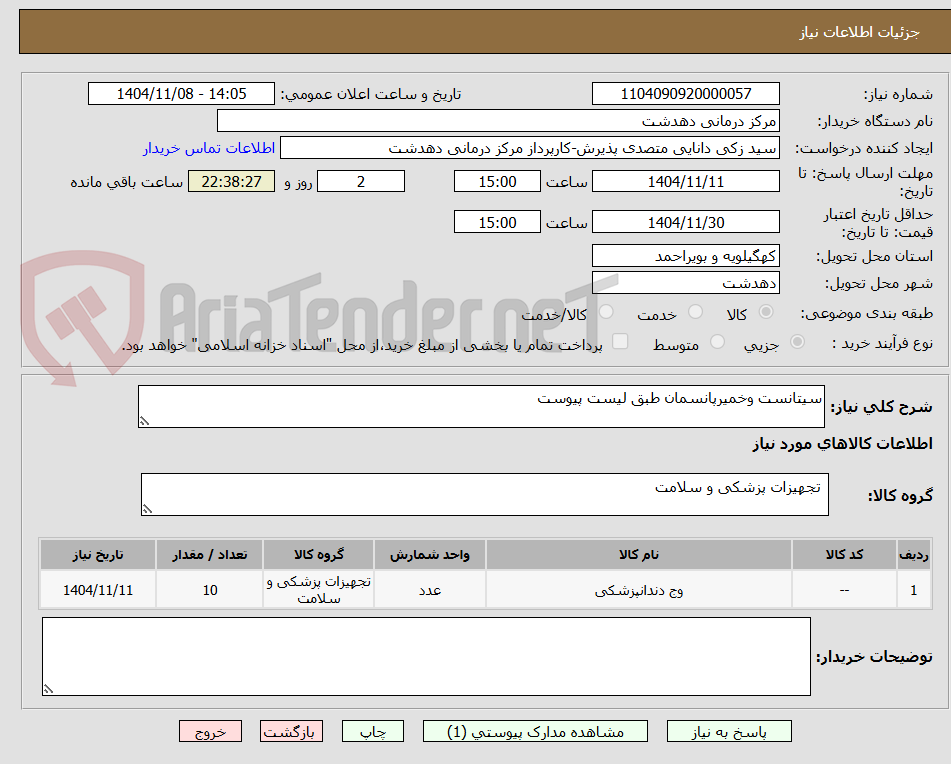This screenshot has width=951, height=764.
Task: Click the resize handle of توضیحات خریدار textarea
Action: (48, 689)
